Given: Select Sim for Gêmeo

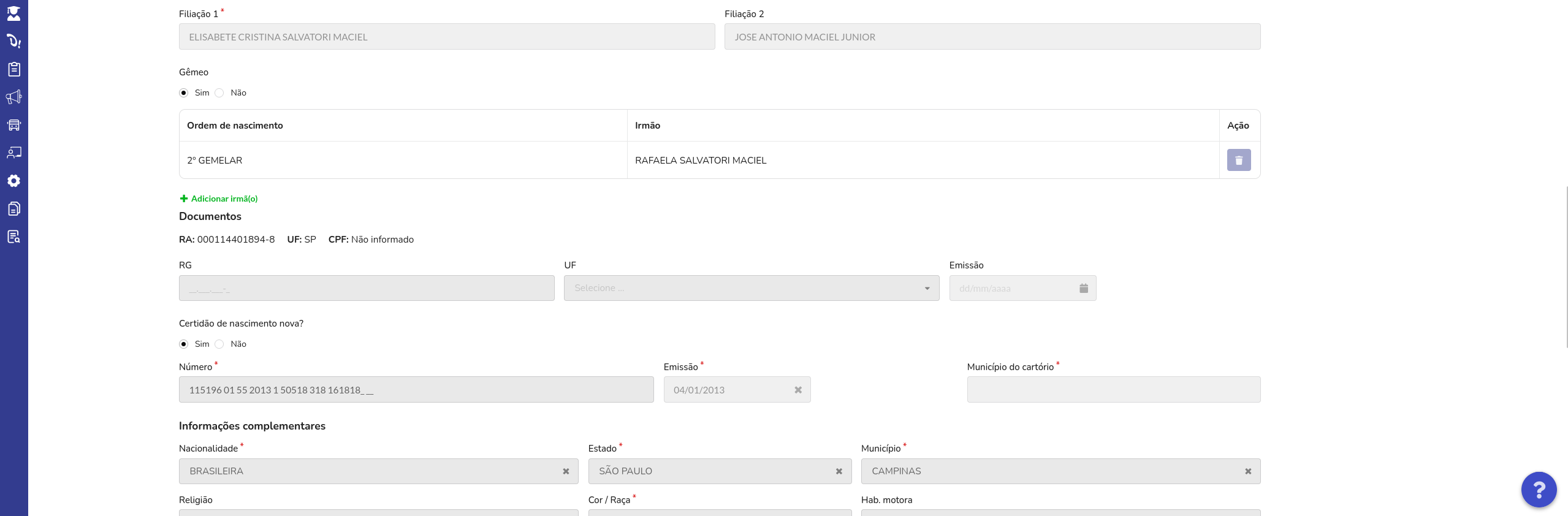Looking at the screenshot, I should click(x=183, y=93).
